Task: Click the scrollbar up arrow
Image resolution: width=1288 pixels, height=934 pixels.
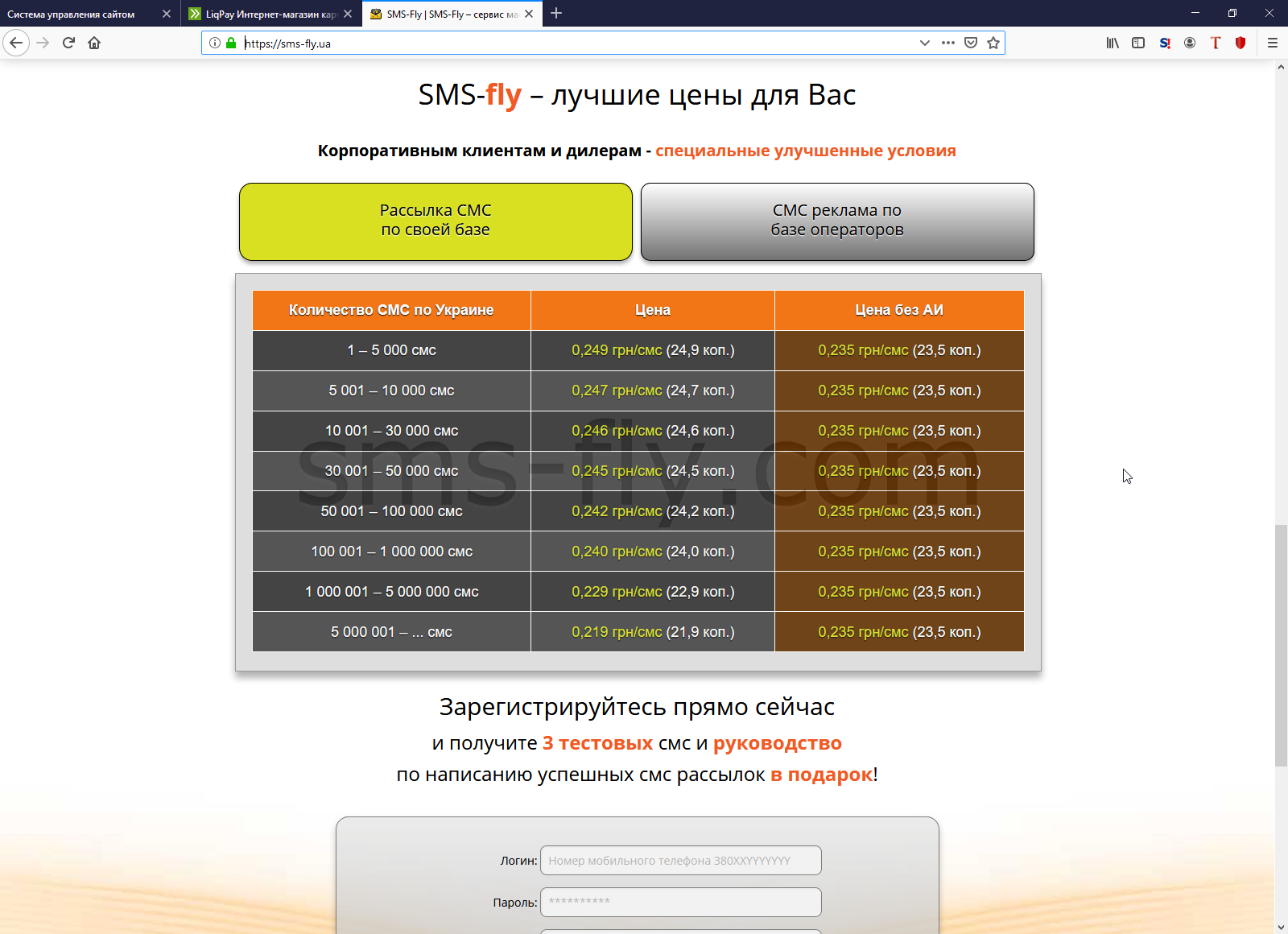Action: [1281, 67]
